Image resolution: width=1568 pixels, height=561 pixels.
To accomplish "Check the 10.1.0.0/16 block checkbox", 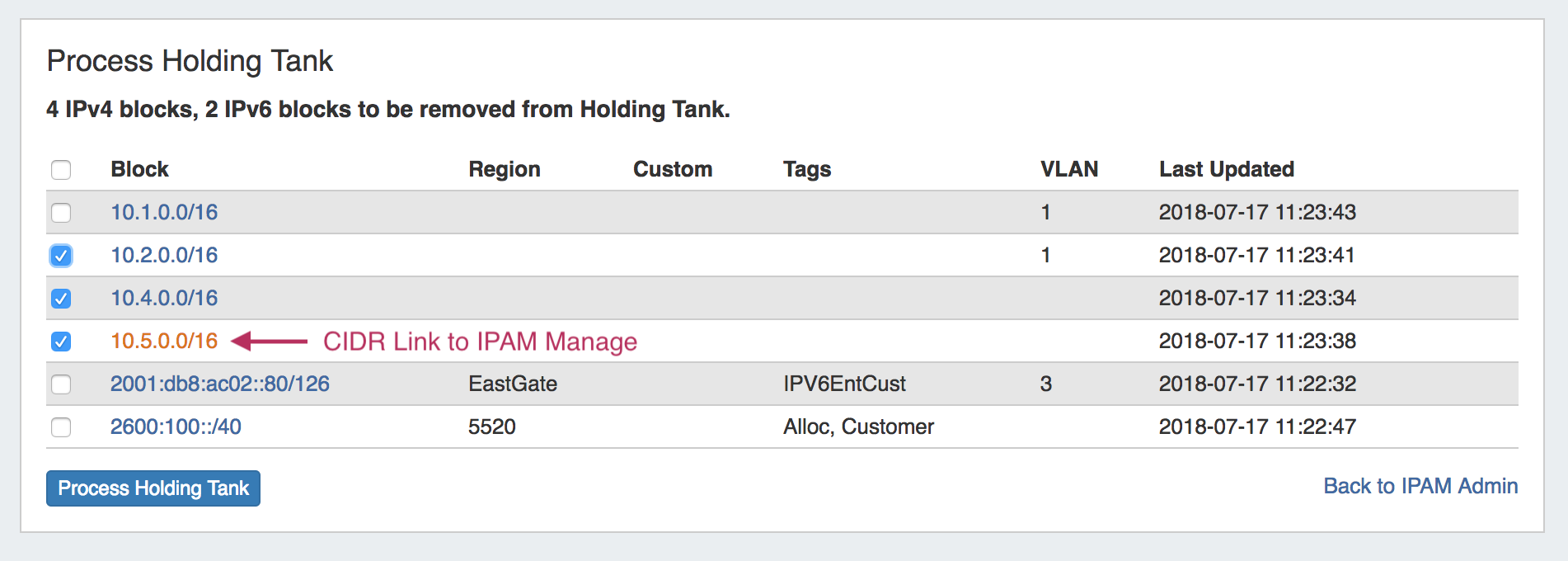I will (61, 213).
